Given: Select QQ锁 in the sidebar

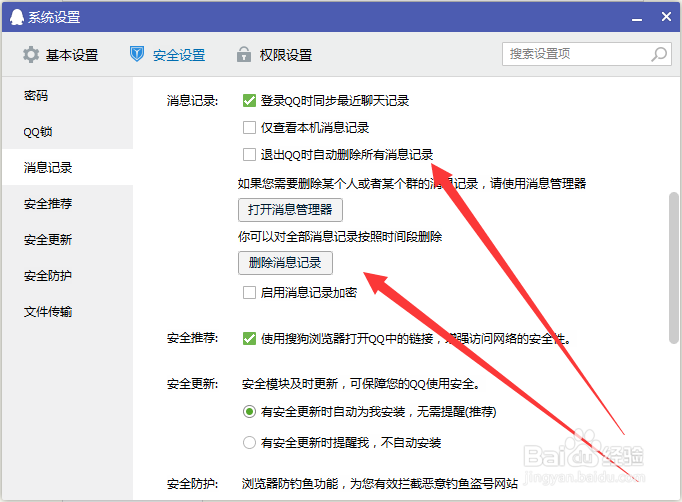Looking at the screenshot, I should (x=67, y=131).
